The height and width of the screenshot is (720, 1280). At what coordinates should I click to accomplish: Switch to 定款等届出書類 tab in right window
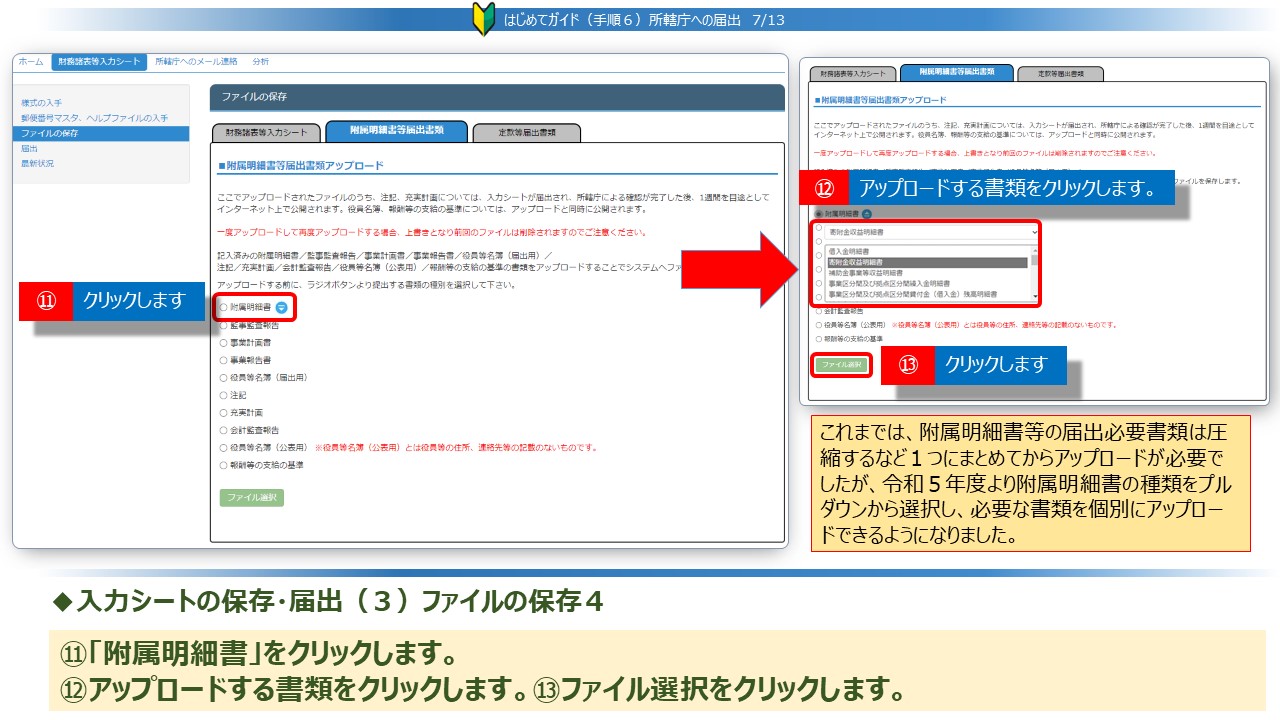tap(1060, 74)
